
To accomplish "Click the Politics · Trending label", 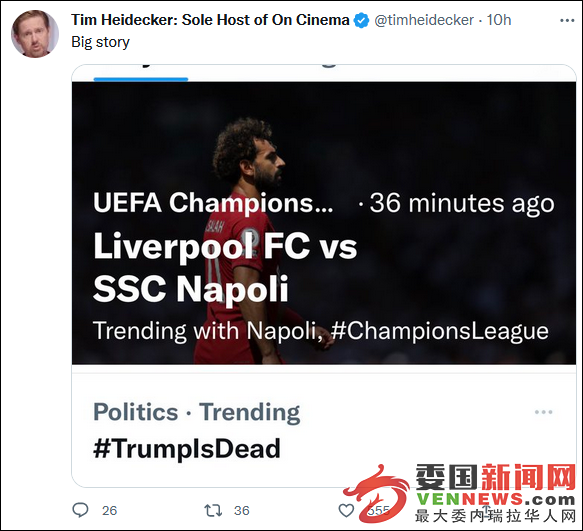I will (x=196, y=412).
